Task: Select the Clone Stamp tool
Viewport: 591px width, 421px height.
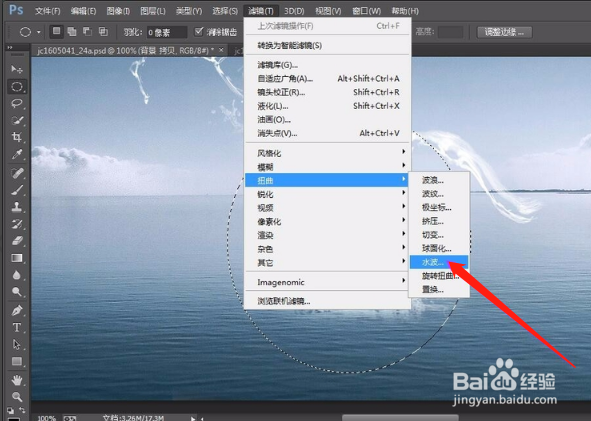Action: click(x=17, y=207)
